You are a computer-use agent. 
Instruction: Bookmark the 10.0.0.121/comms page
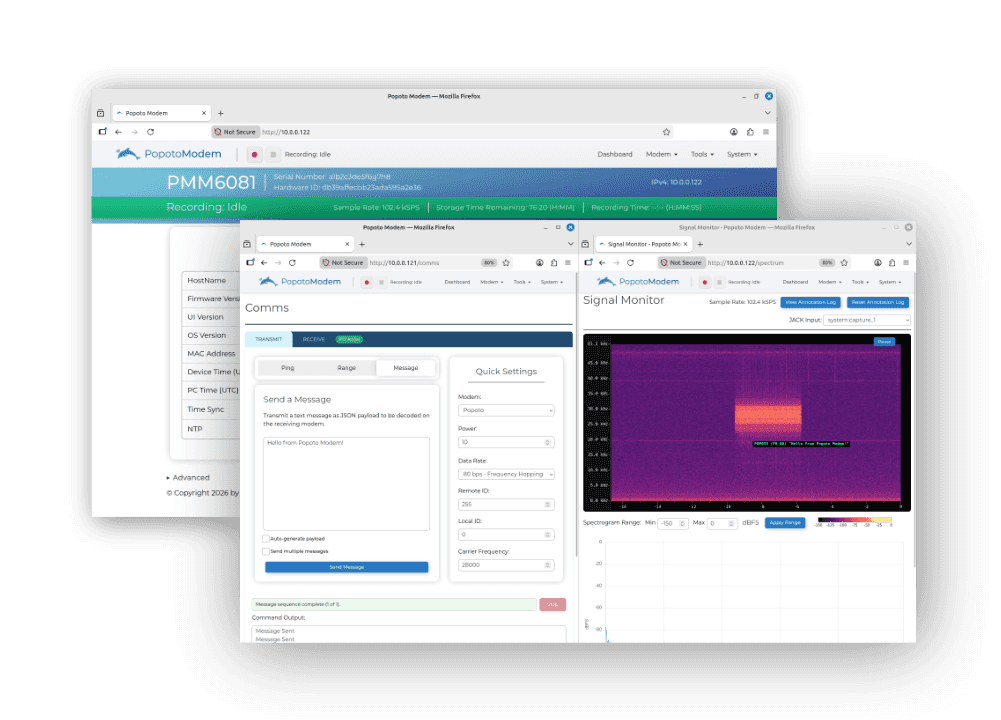[506, 263]
